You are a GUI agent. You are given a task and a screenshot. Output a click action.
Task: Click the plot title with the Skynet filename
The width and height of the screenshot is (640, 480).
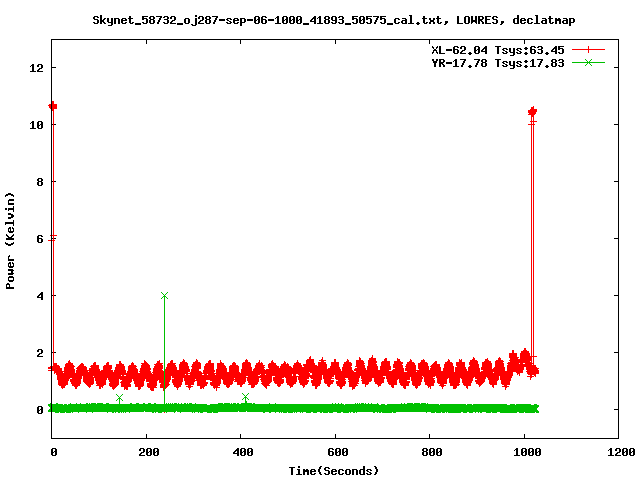pyautogui.click(x=333, y=20)
